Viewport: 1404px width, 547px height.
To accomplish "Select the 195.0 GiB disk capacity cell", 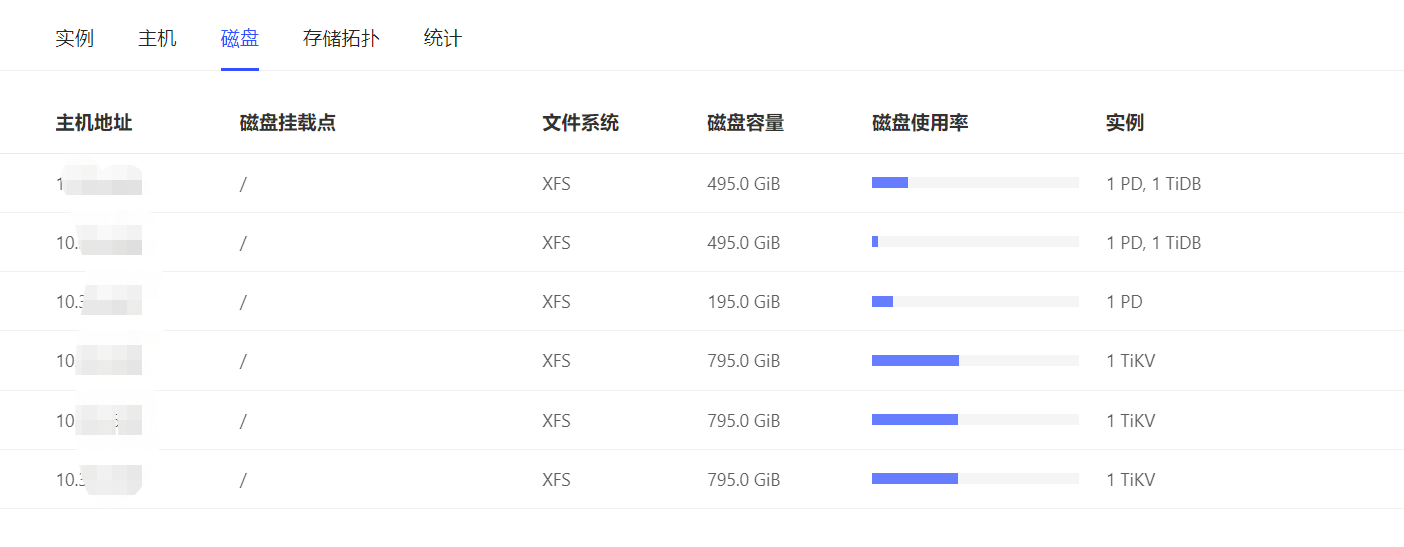I will coord(743,302).
